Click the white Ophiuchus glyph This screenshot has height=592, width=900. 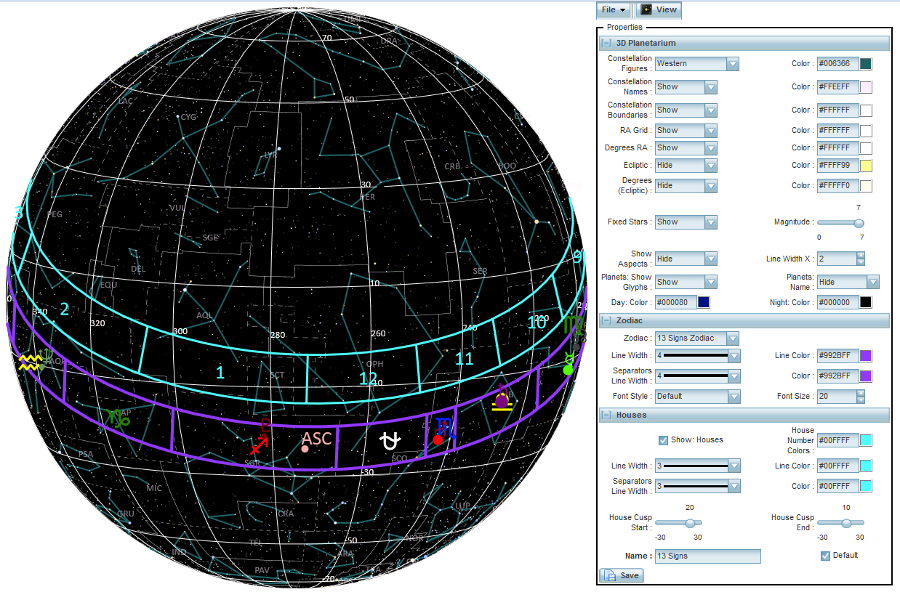pos(391,438)
